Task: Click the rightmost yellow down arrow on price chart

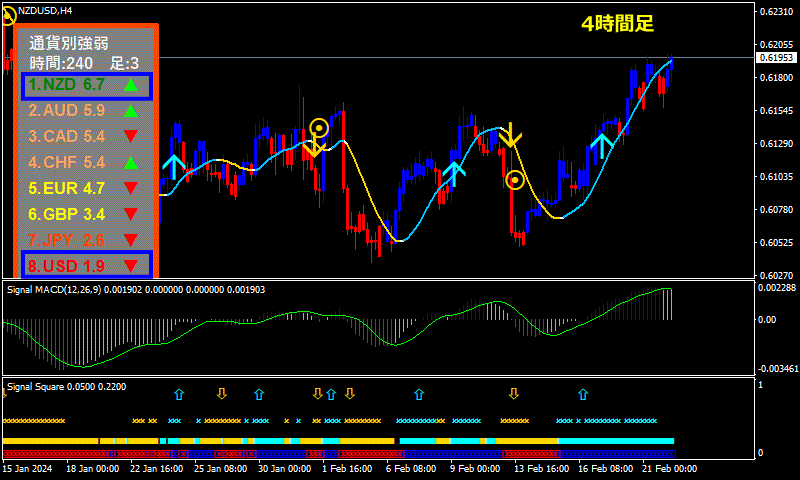Action: click(511, 135)
